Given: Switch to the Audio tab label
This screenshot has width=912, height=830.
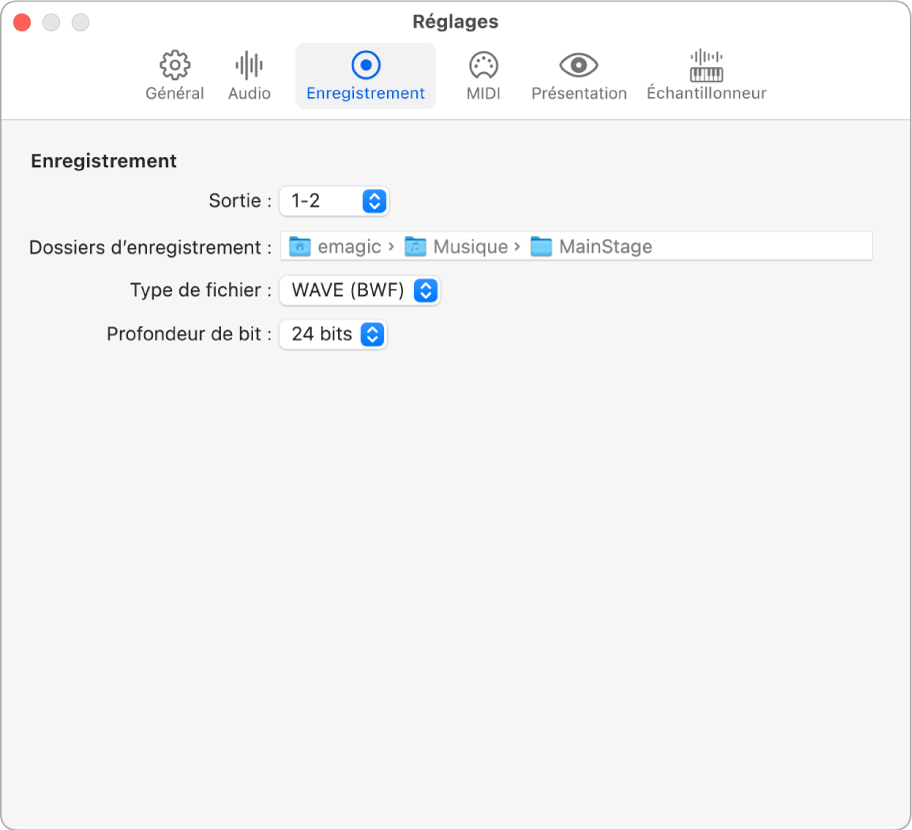Looking at the screenshot, I should 249,94.
